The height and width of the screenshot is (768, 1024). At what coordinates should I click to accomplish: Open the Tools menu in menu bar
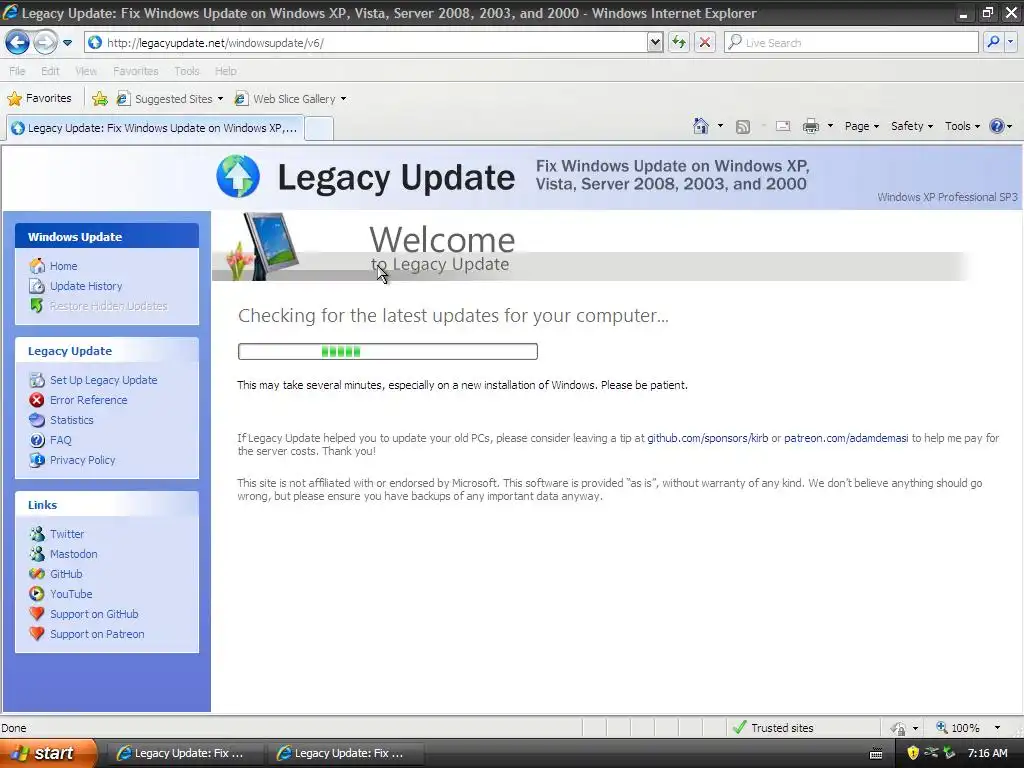click(x=186, y=71)
